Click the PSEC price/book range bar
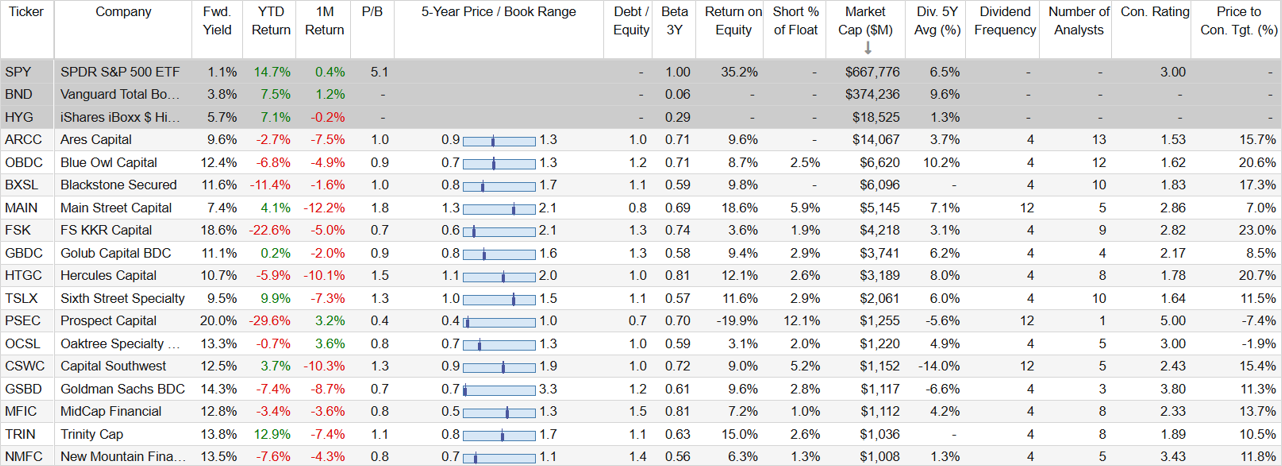Screen dimensions: 1282x466 coord(500,321)
